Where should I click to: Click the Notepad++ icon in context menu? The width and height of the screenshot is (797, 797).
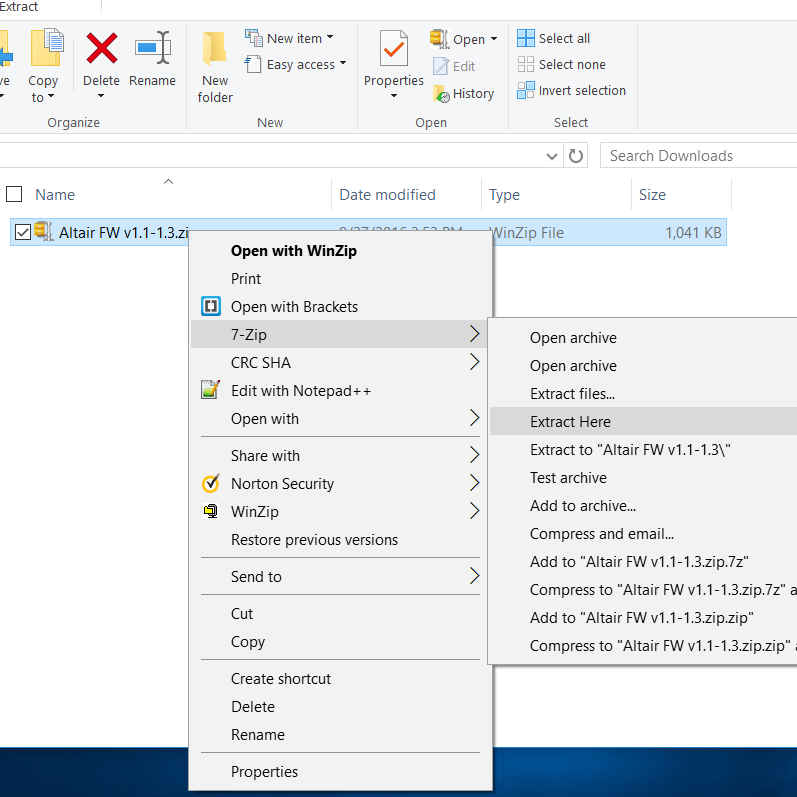tap(210, 390)
